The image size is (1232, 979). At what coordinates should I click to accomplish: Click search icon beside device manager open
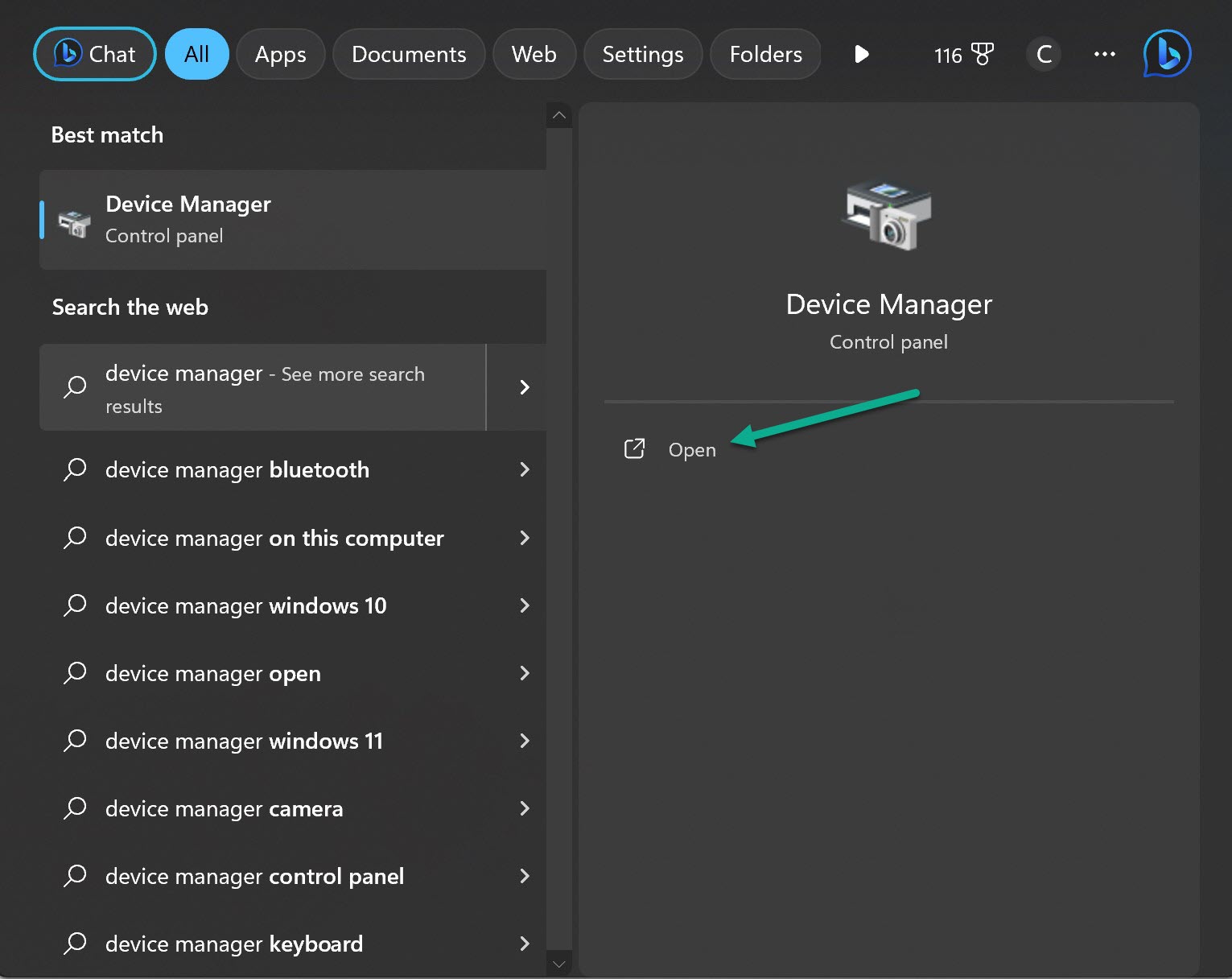pyautogui.click(x=75, y=672)
